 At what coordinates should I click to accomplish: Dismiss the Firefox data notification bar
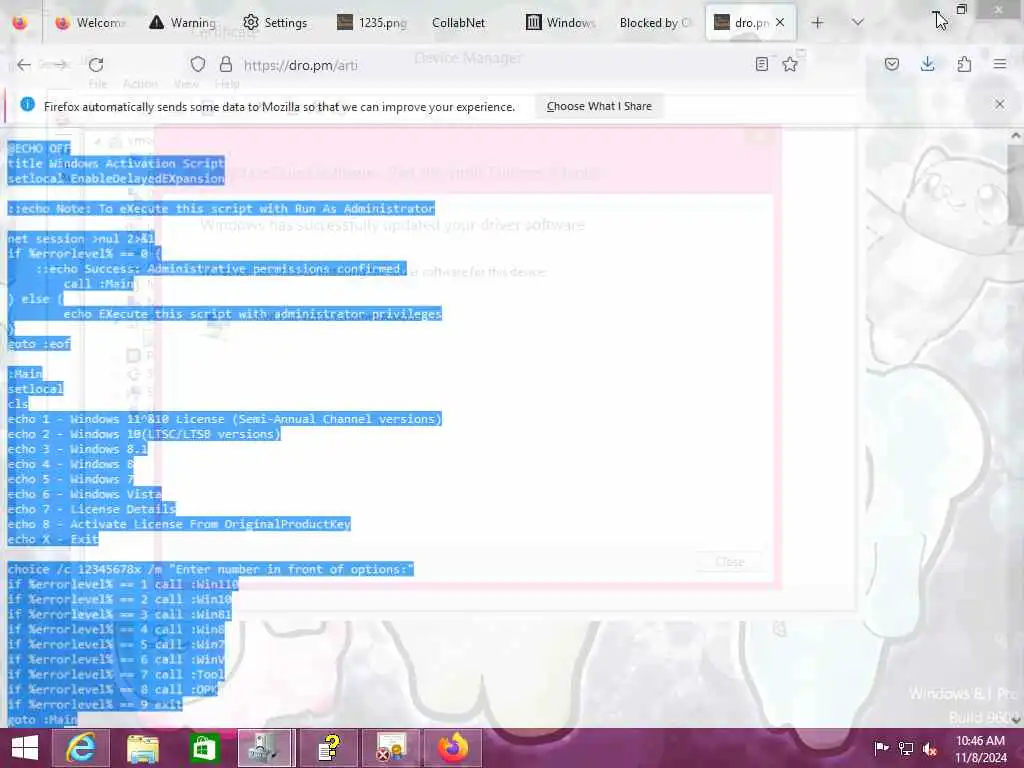(x=1000, y=104)
